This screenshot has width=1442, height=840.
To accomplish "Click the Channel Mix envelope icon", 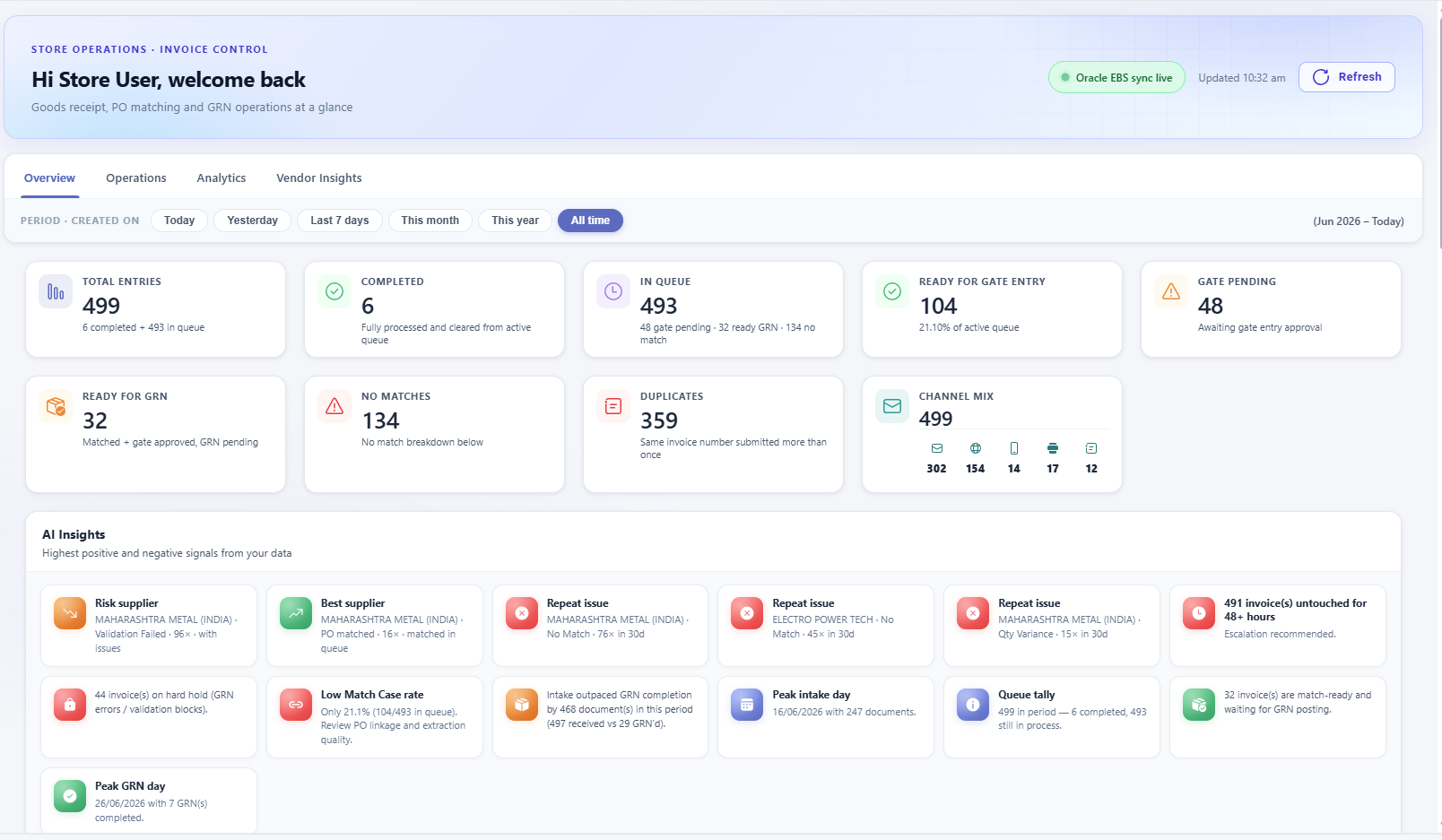I will [x=892, y=406].
